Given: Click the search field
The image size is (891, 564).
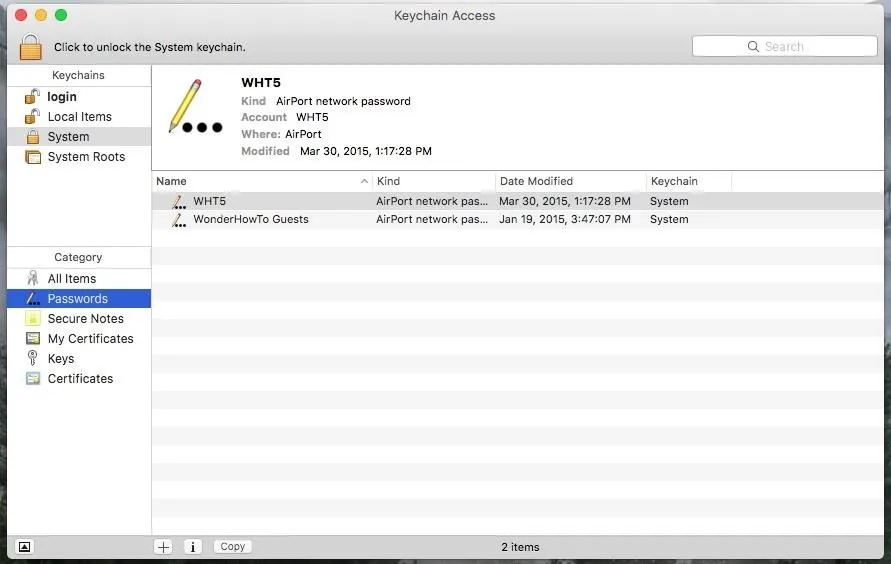Looking at the screenshot, I should coord(785,47).
